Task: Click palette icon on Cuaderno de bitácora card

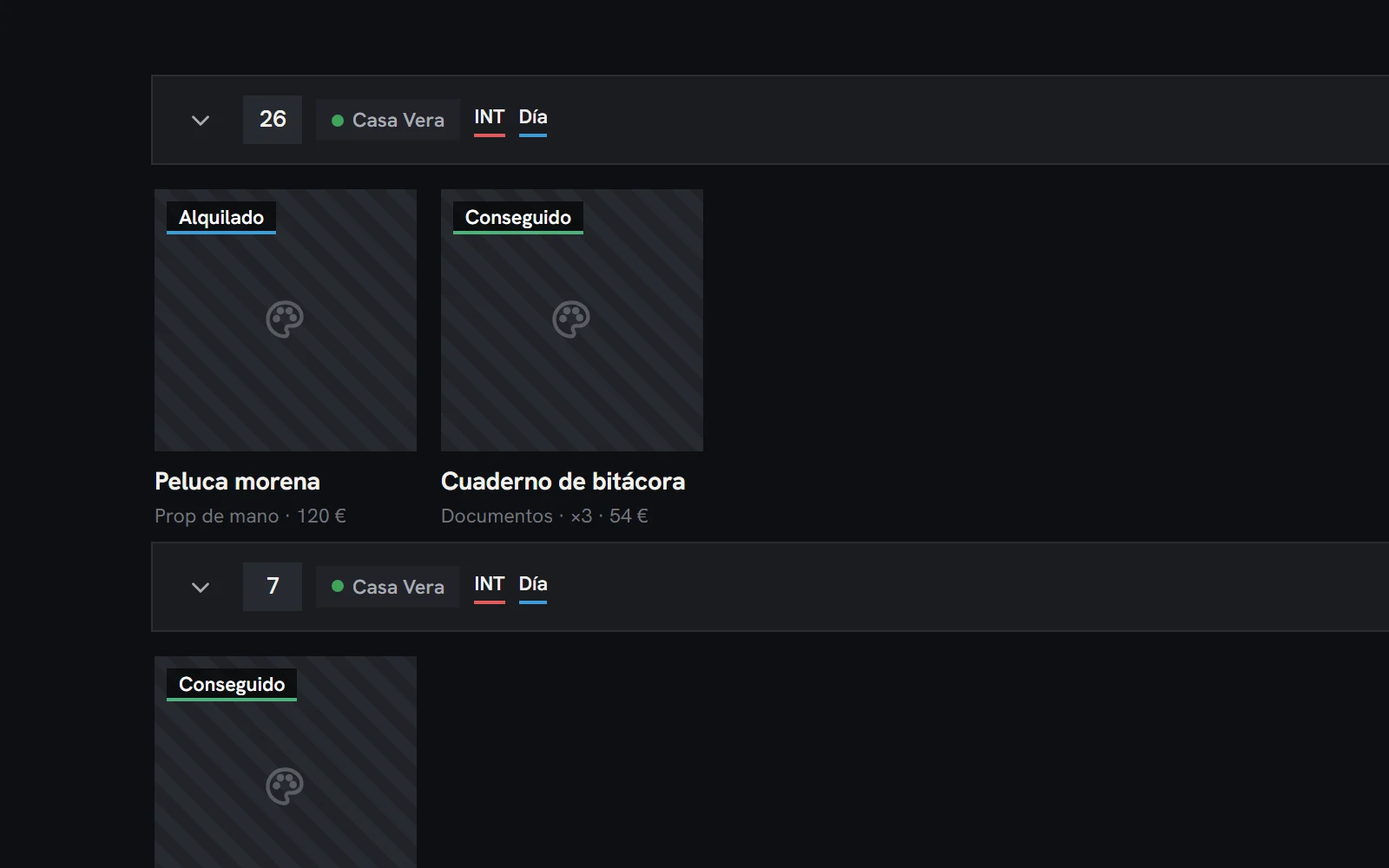Action: click(571, 319)
